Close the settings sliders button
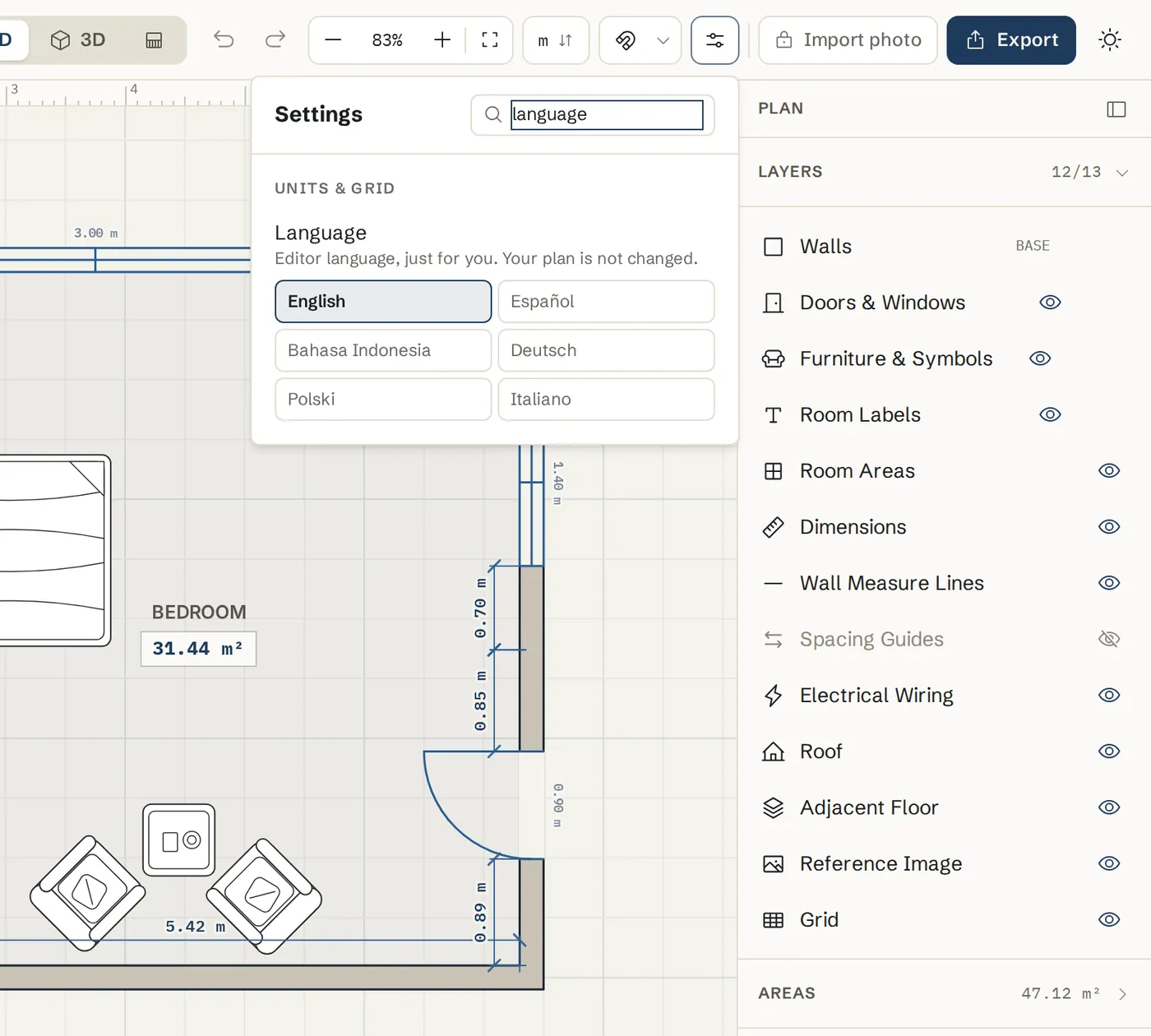Viewport: 1151px width, 1036px height. tap(714, 40)
